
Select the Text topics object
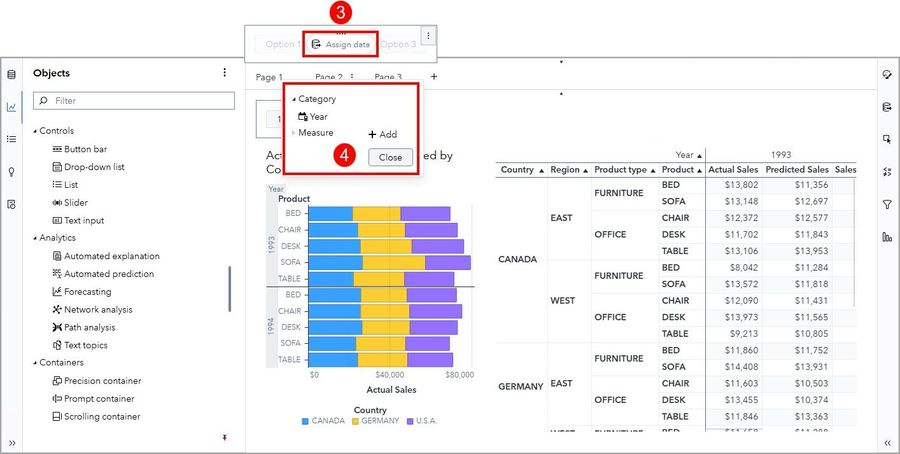pos(80,345)
